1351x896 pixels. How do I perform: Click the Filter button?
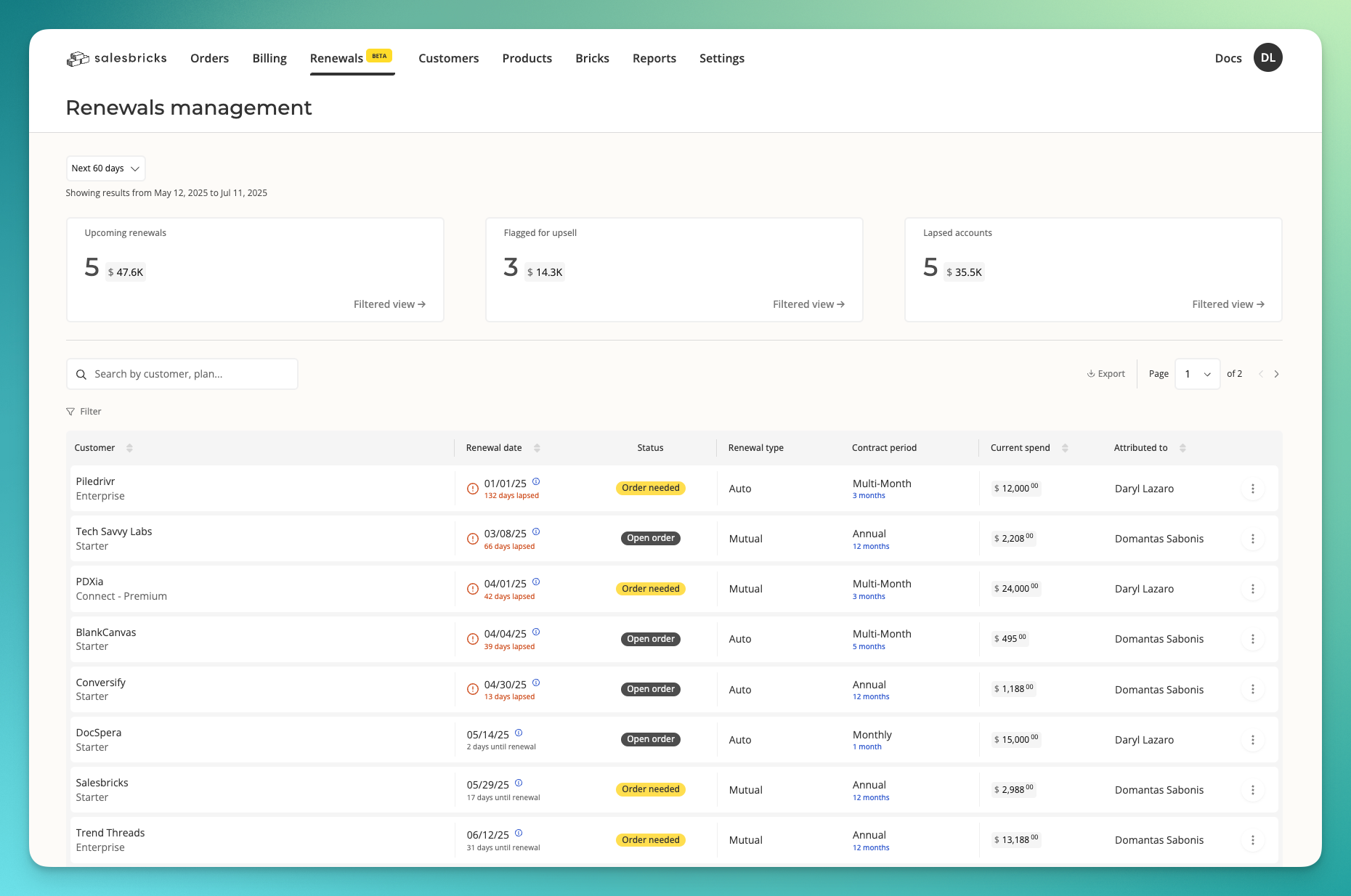84,412
